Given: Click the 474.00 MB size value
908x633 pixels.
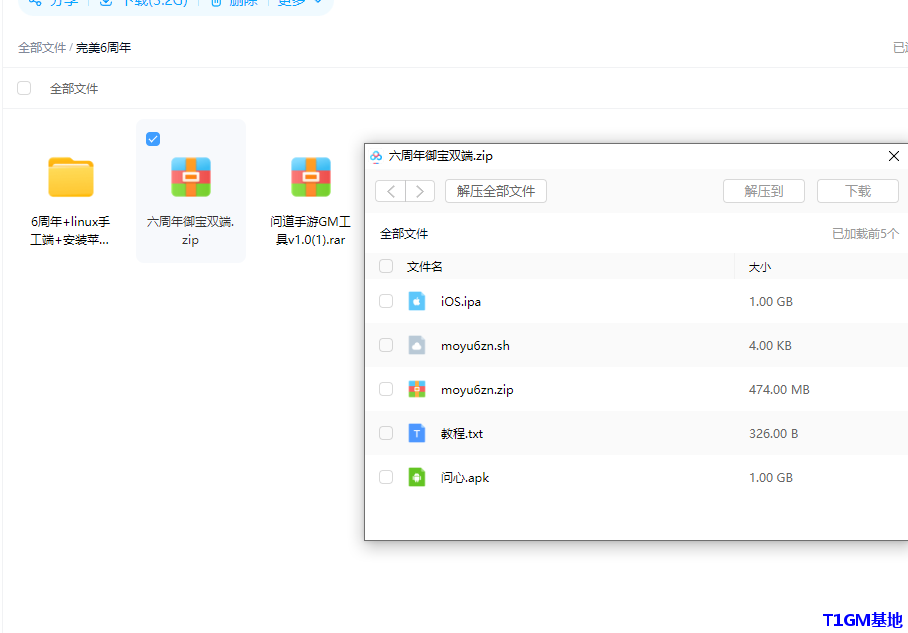Looking at the screenshot, I should (x=779, y=390).
